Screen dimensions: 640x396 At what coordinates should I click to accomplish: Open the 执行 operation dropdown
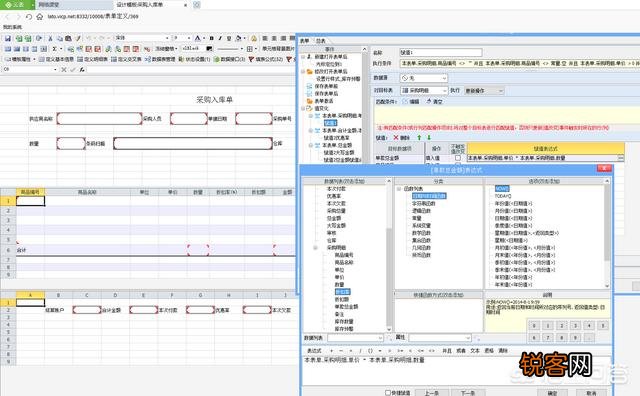(x=501, y=90)
